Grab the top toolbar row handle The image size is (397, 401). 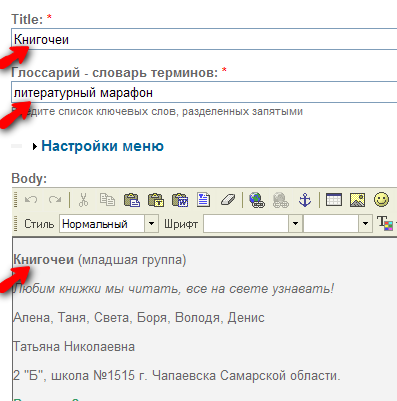(15, 200)
